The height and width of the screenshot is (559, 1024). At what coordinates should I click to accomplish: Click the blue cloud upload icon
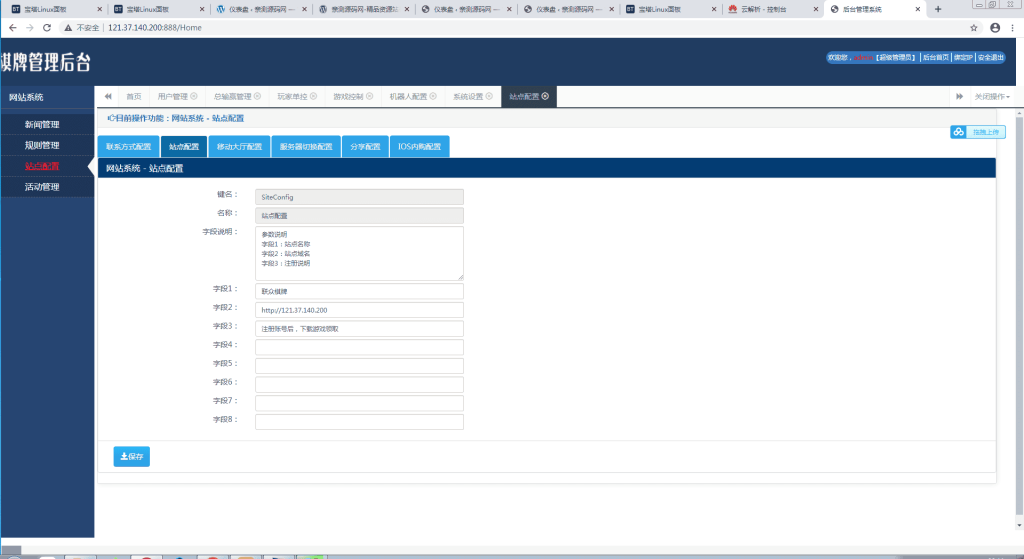click(x=959, y=132)
